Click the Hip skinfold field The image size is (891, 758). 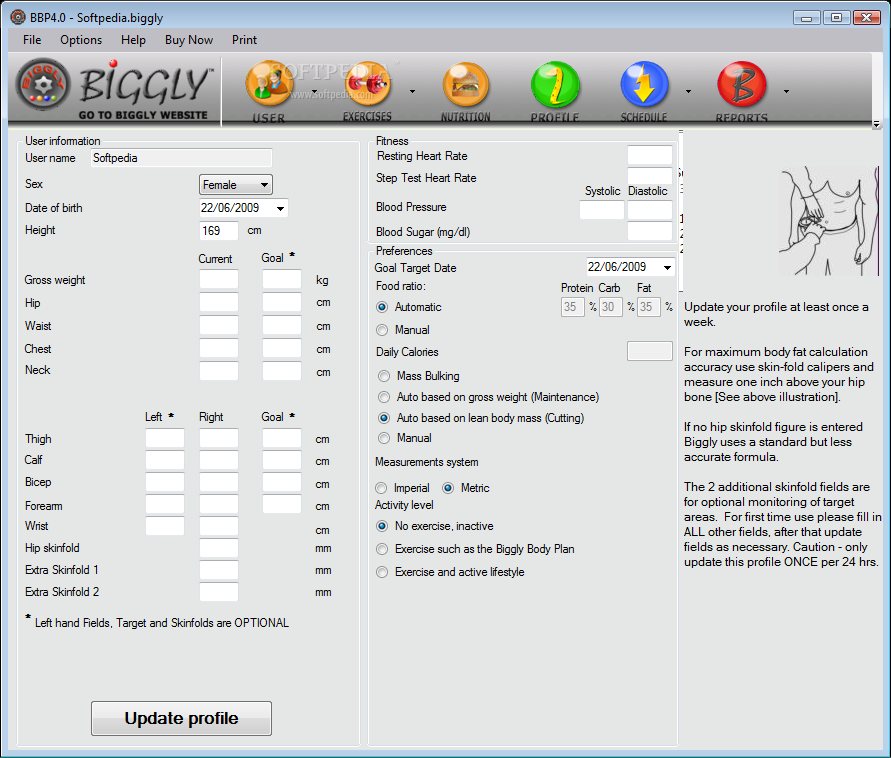click(x=219, y=548)
